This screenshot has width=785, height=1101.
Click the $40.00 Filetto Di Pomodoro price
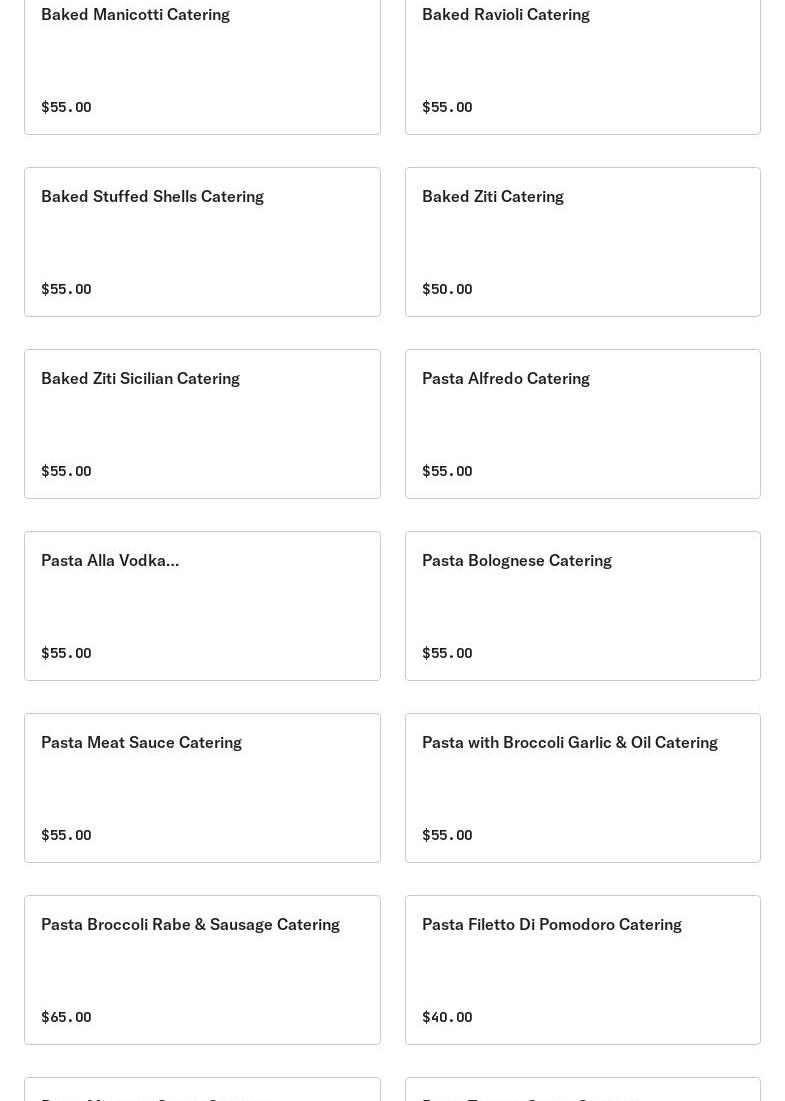pyautogui.click(x=447, y=1017)
